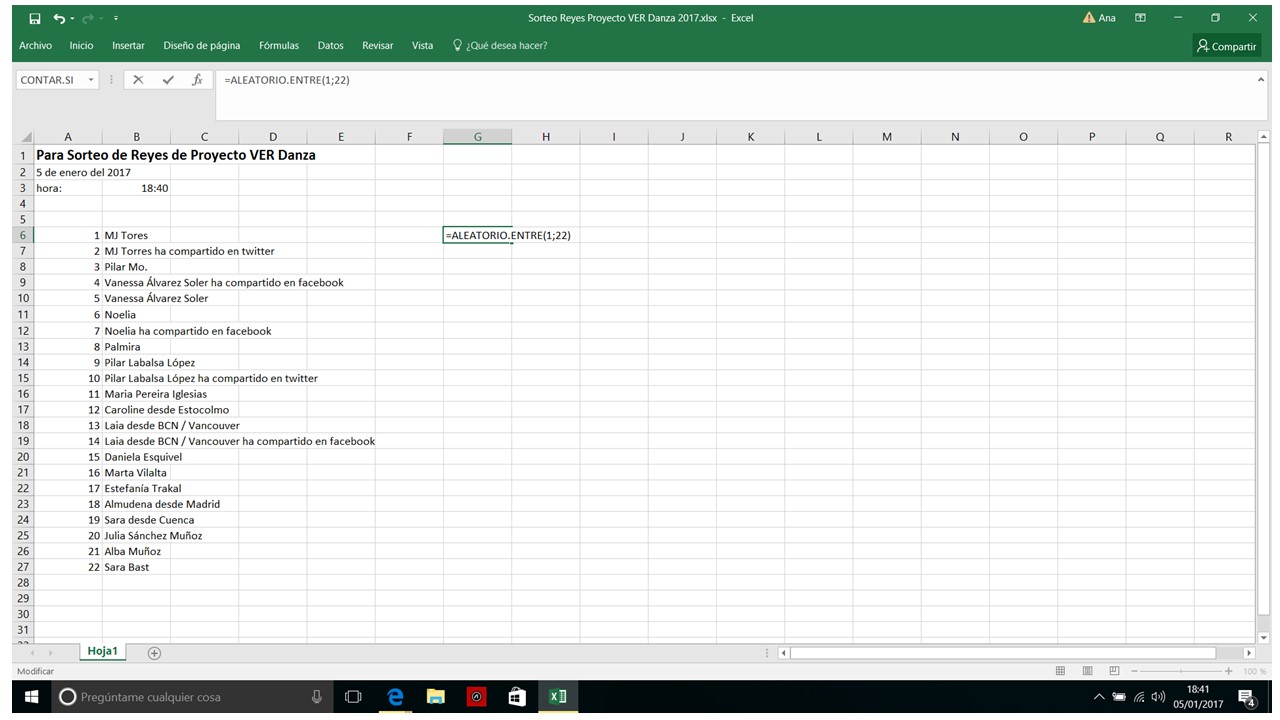Viewport: 1280px width, 720px height.
Task: Select the Hoja1 sheet tab
Action: [102, 651]
